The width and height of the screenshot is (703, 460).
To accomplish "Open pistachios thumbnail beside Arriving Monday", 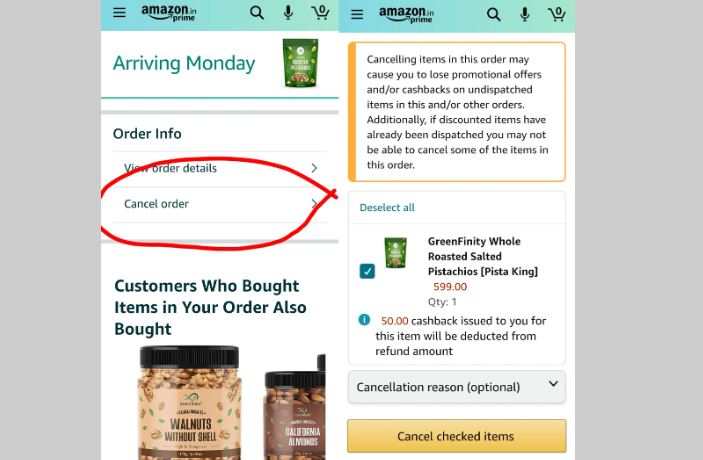I will [300, 63].
